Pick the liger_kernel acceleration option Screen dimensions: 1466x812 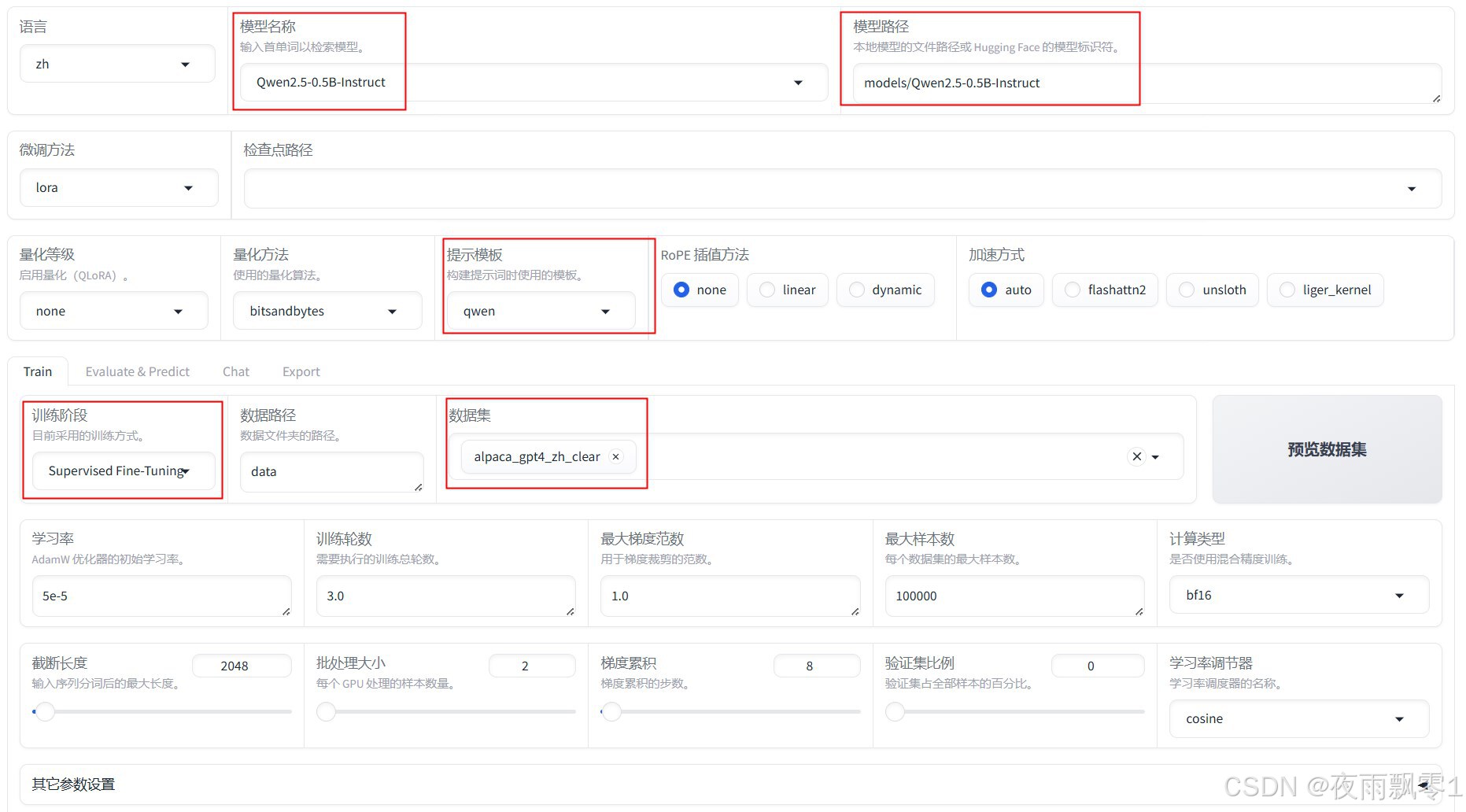click(1287, 290)
